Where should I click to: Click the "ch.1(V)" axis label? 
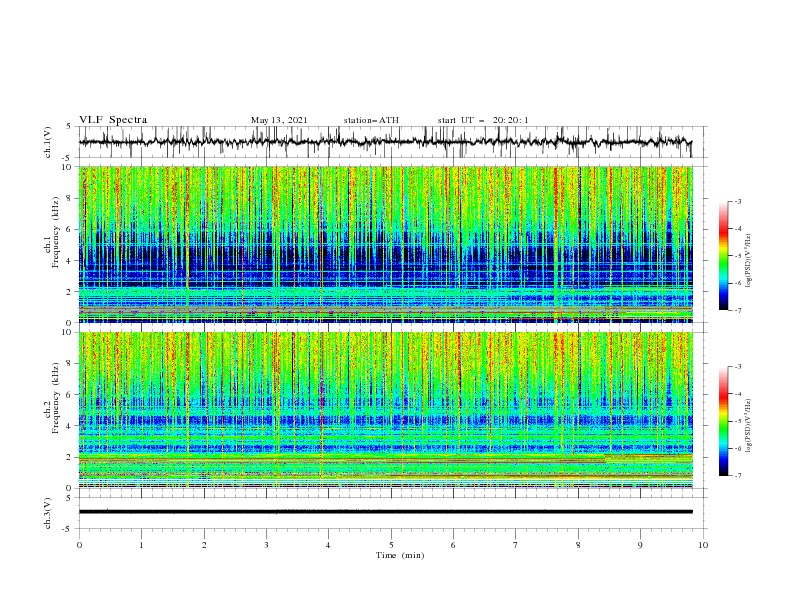48,142
